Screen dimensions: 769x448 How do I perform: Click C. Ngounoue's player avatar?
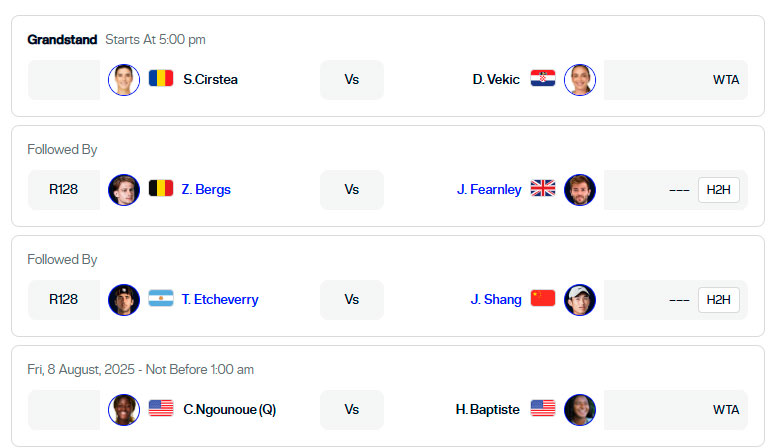pyautogui.click(x=124, y=410)
